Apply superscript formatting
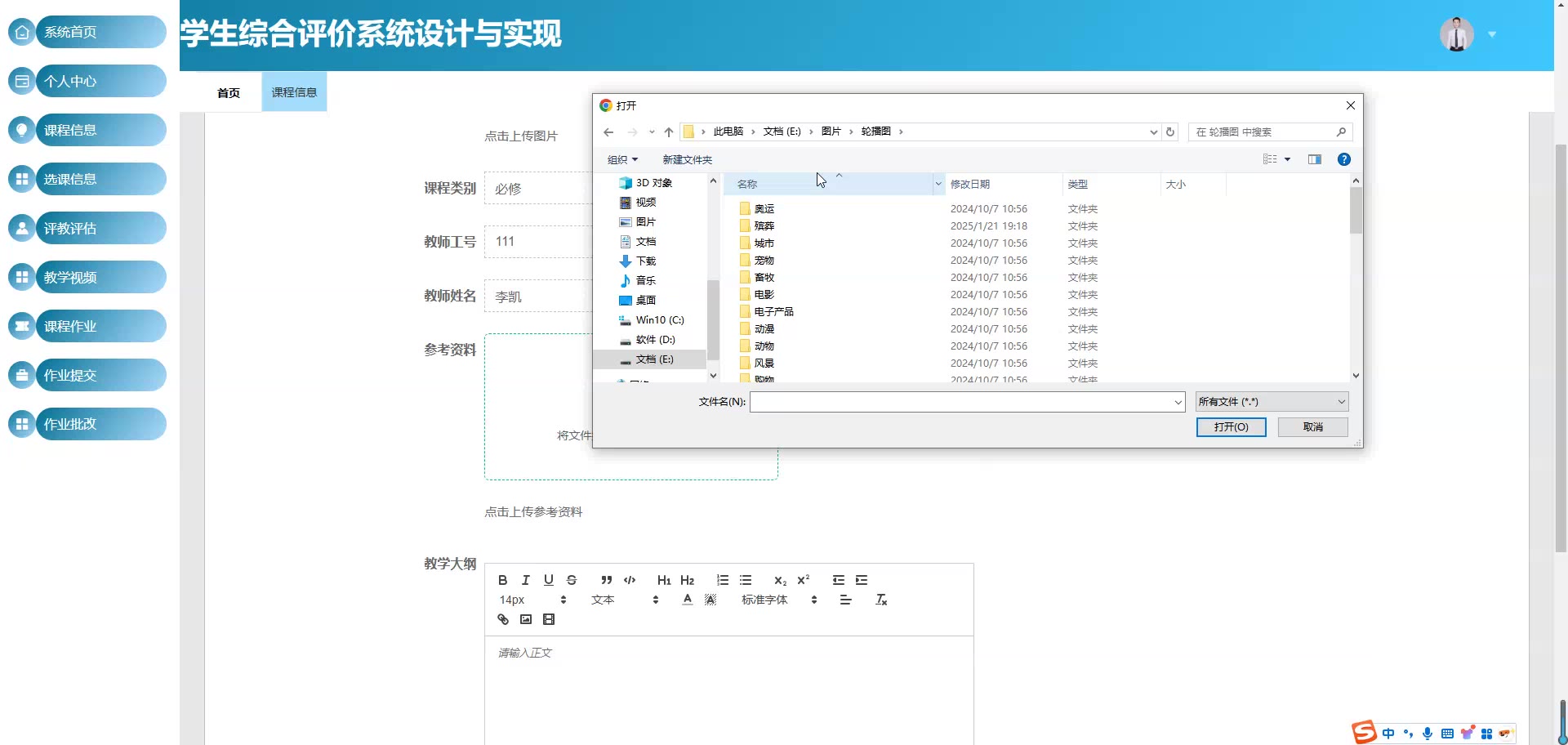 point(804,580)
